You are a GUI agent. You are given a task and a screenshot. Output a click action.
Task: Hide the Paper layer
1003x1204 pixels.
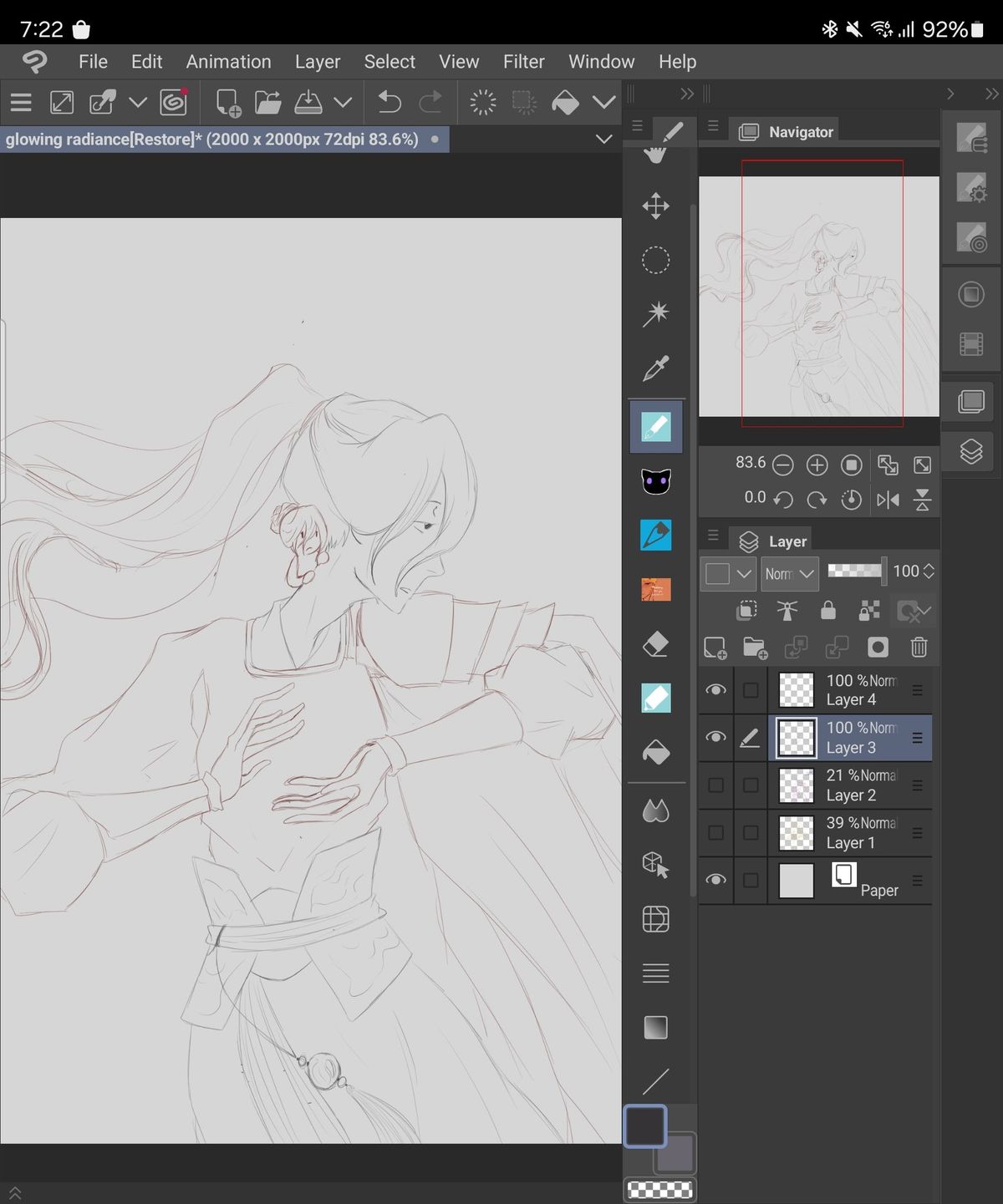[x=715, y=880]
